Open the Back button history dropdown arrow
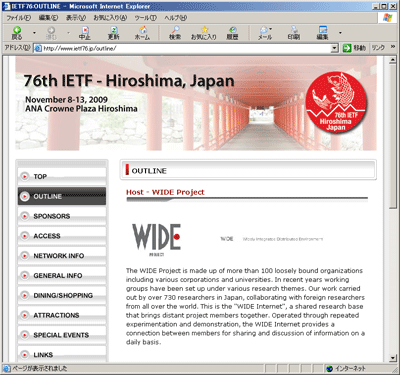The image size is (400, 375). coord(34,33)
